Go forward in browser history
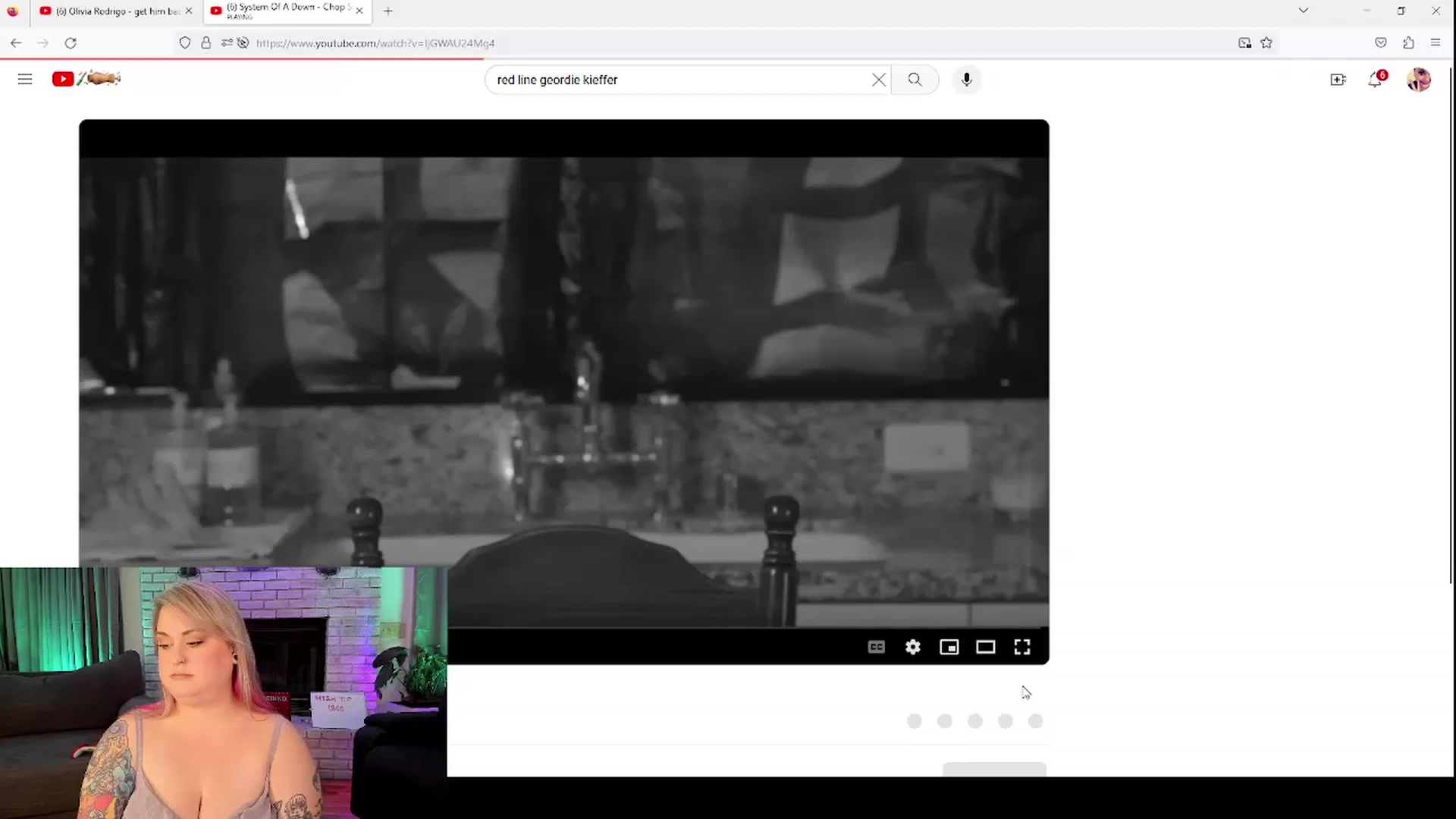This screenshot has height=819, width=1456. pos(43,43)
